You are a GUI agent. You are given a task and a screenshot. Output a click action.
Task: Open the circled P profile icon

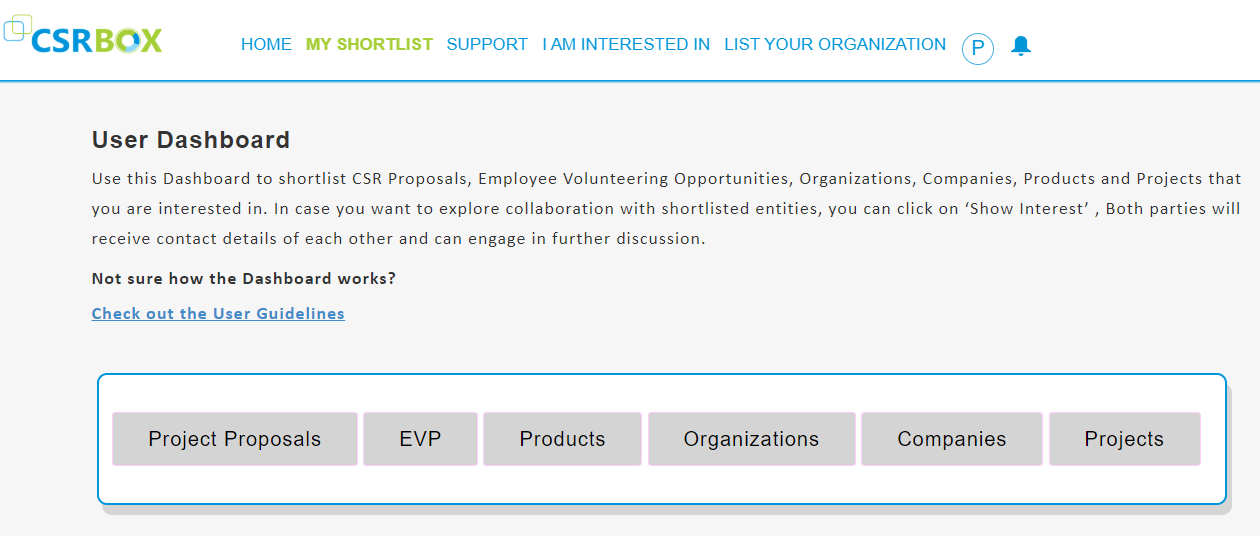pos(977,48)
